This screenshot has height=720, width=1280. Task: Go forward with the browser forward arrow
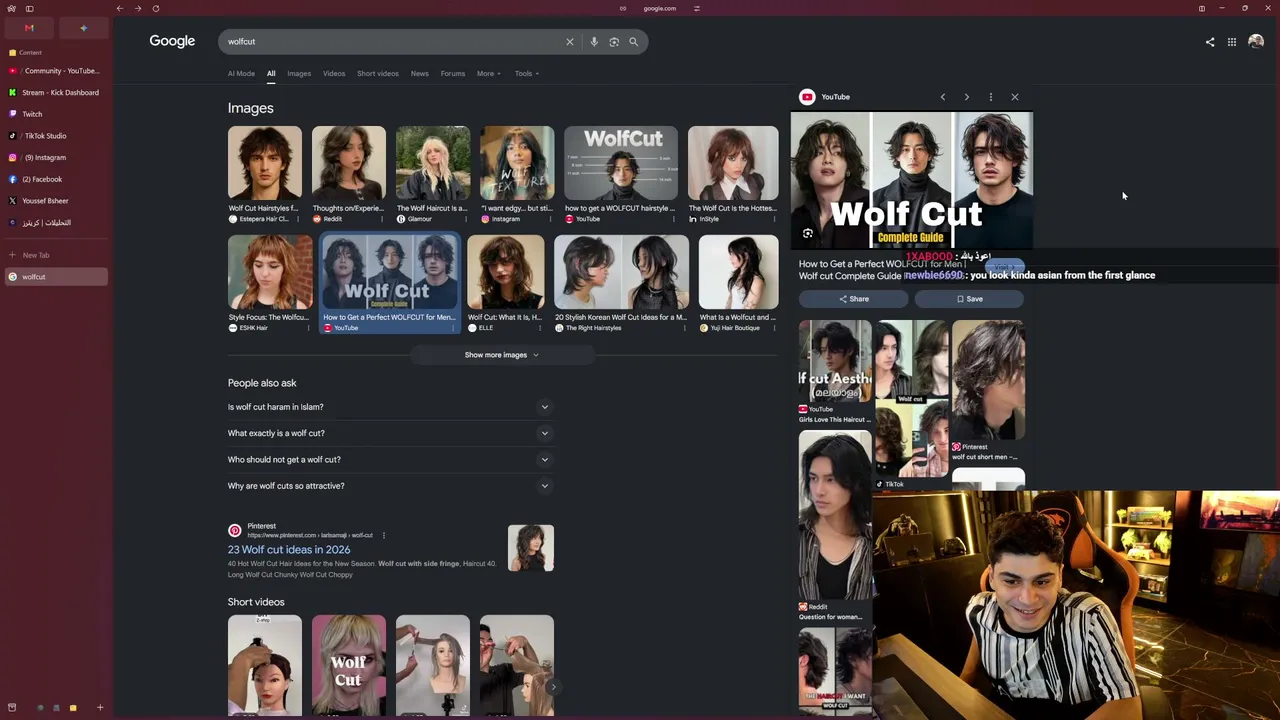137,8
